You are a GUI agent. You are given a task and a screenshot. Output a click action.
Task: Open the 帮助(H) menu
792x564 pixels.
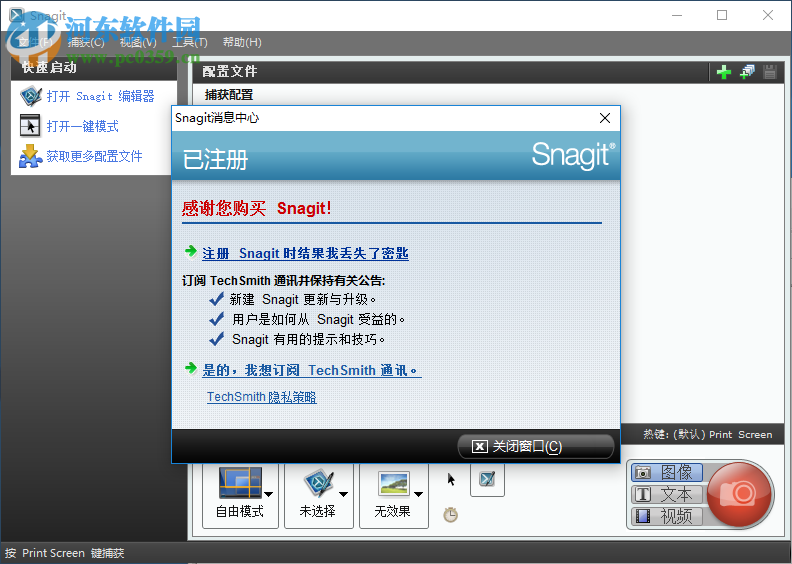pyautogui.click(x=242, y=42)
